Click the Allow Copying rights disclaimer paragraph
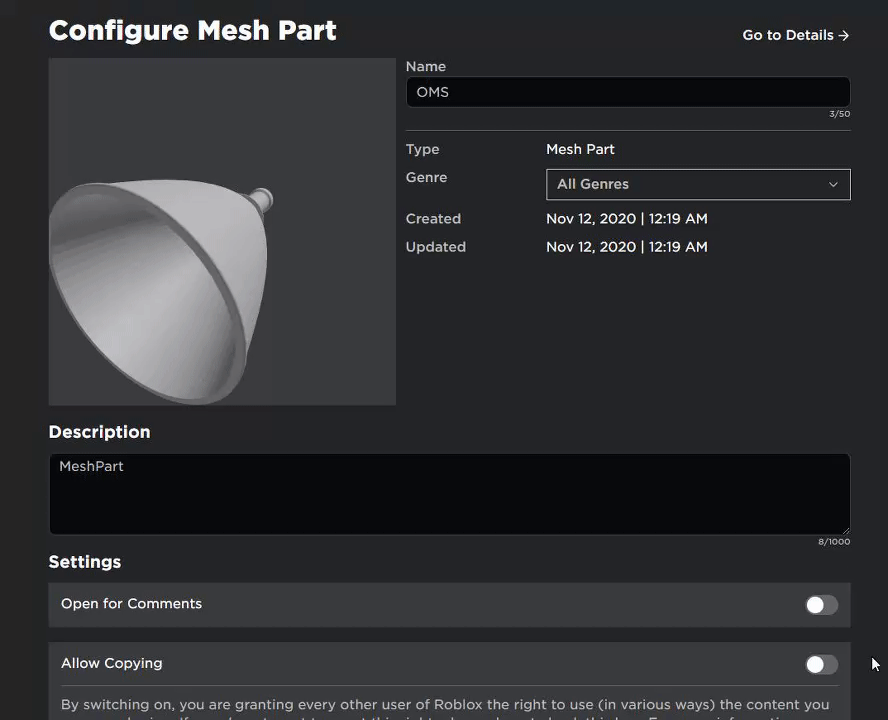This screenshot has width=888, height=720. coord(445,705)
